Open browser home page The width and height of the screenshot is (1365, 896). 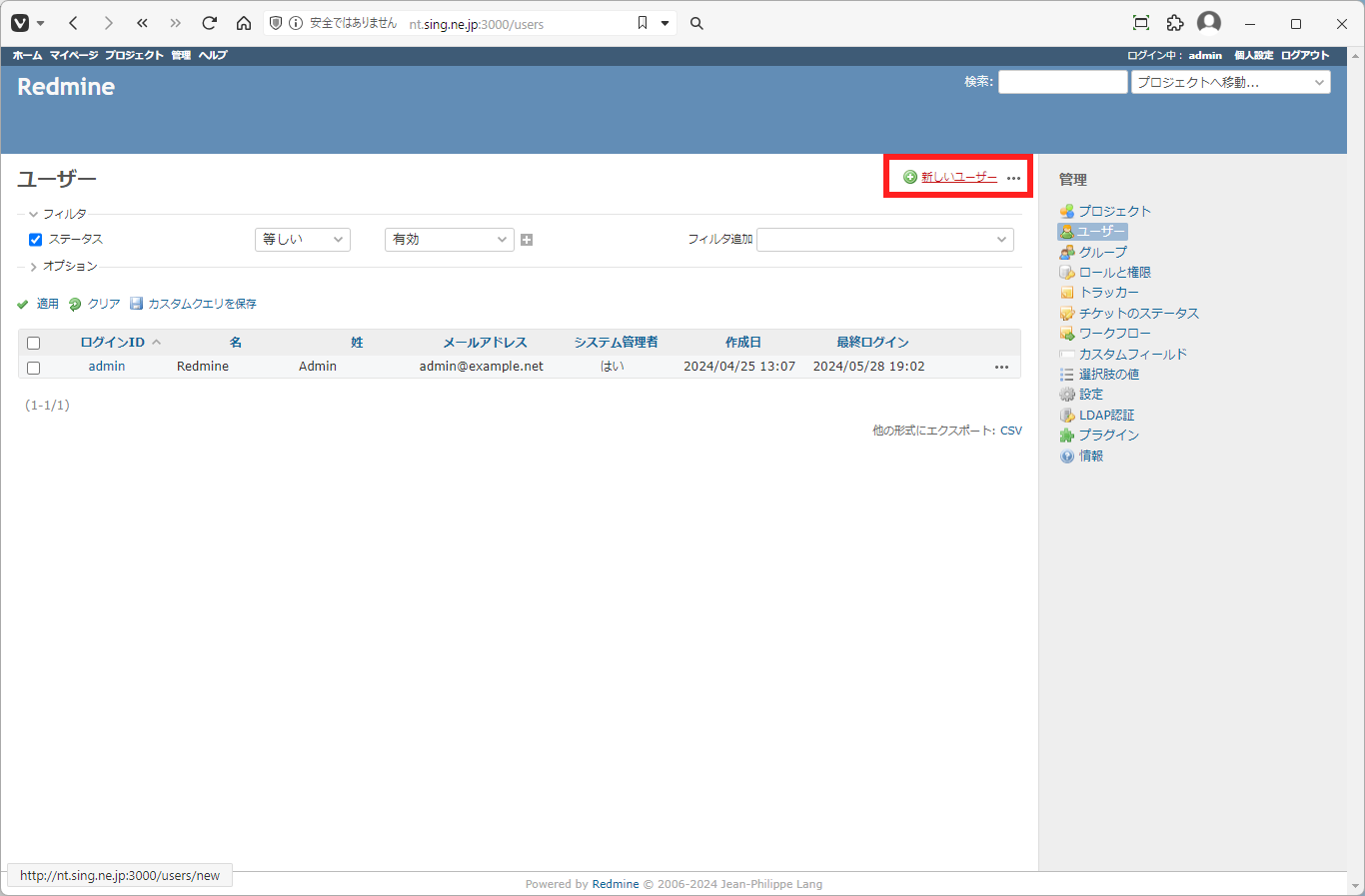(x=244, y=23)
